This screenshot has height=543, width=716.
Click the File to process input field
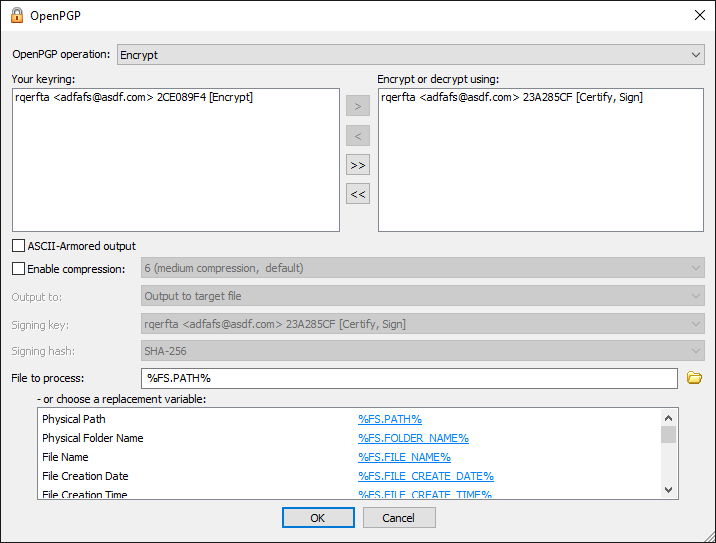coord(410,378)
